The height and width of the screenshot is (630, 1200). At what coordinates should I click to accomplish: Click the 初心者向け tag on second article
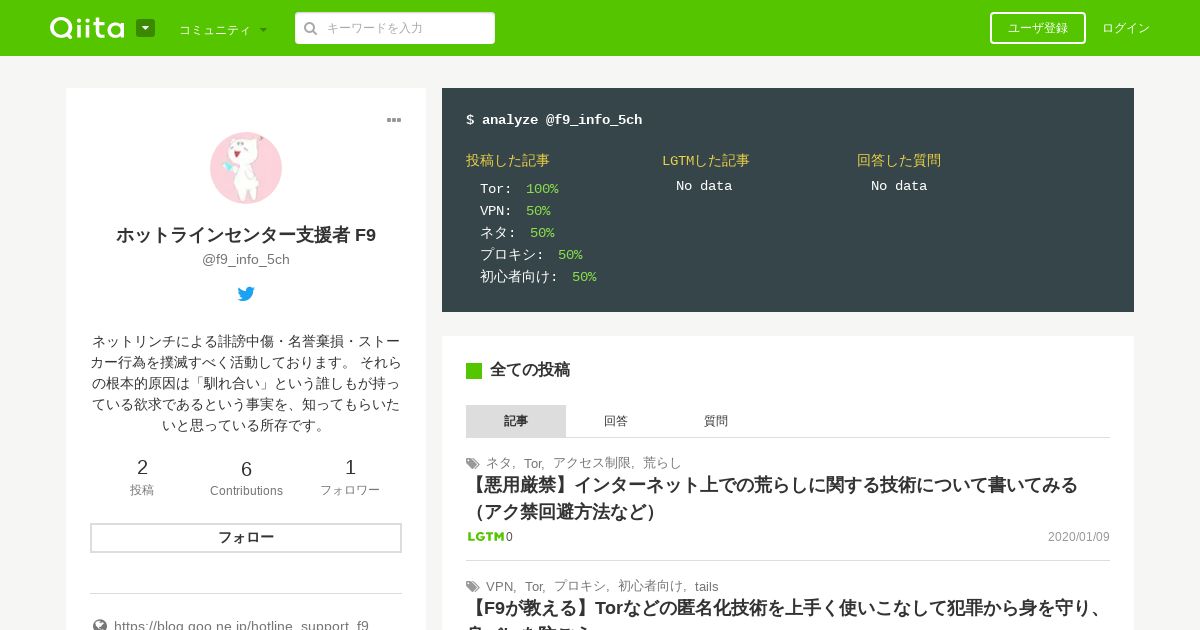(650, 587)
